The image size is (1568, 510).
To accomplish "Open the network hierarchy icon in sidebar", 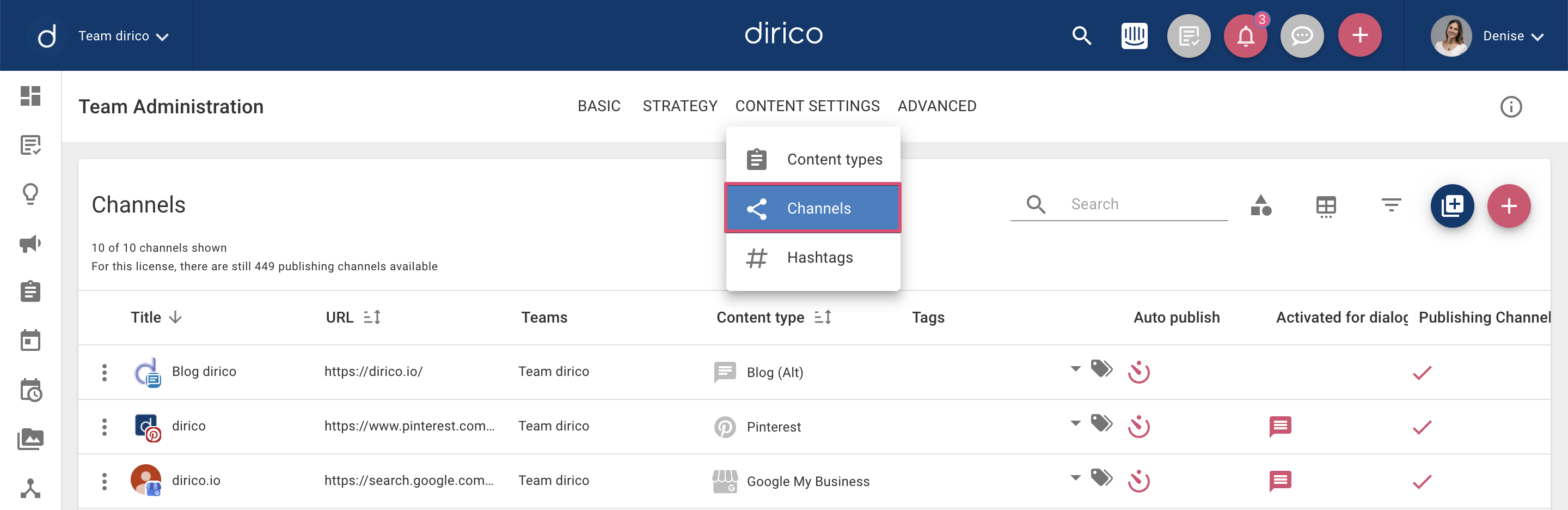I will click(x=30, y=488).
